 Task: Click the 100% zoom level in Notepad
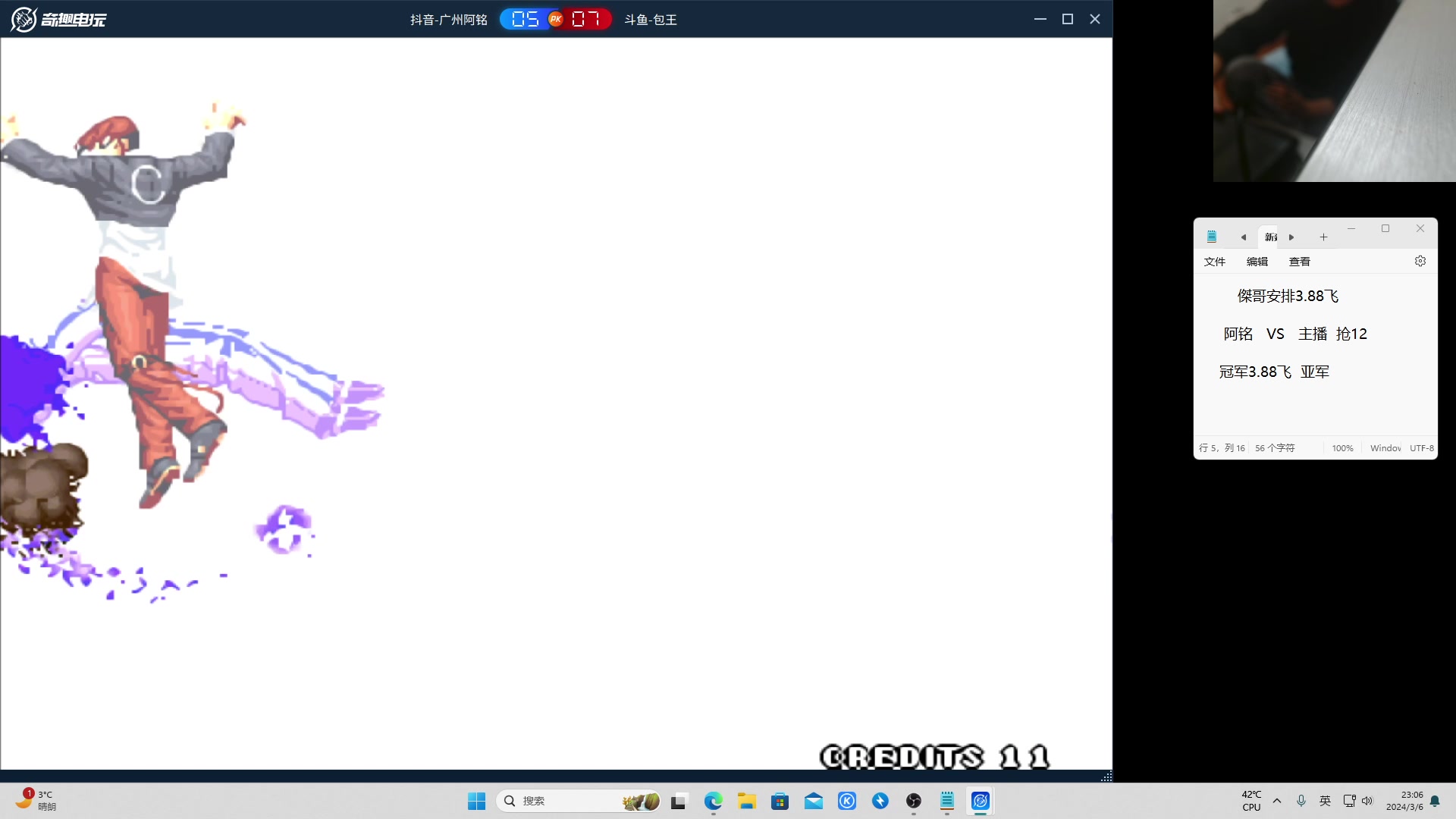1342,448
